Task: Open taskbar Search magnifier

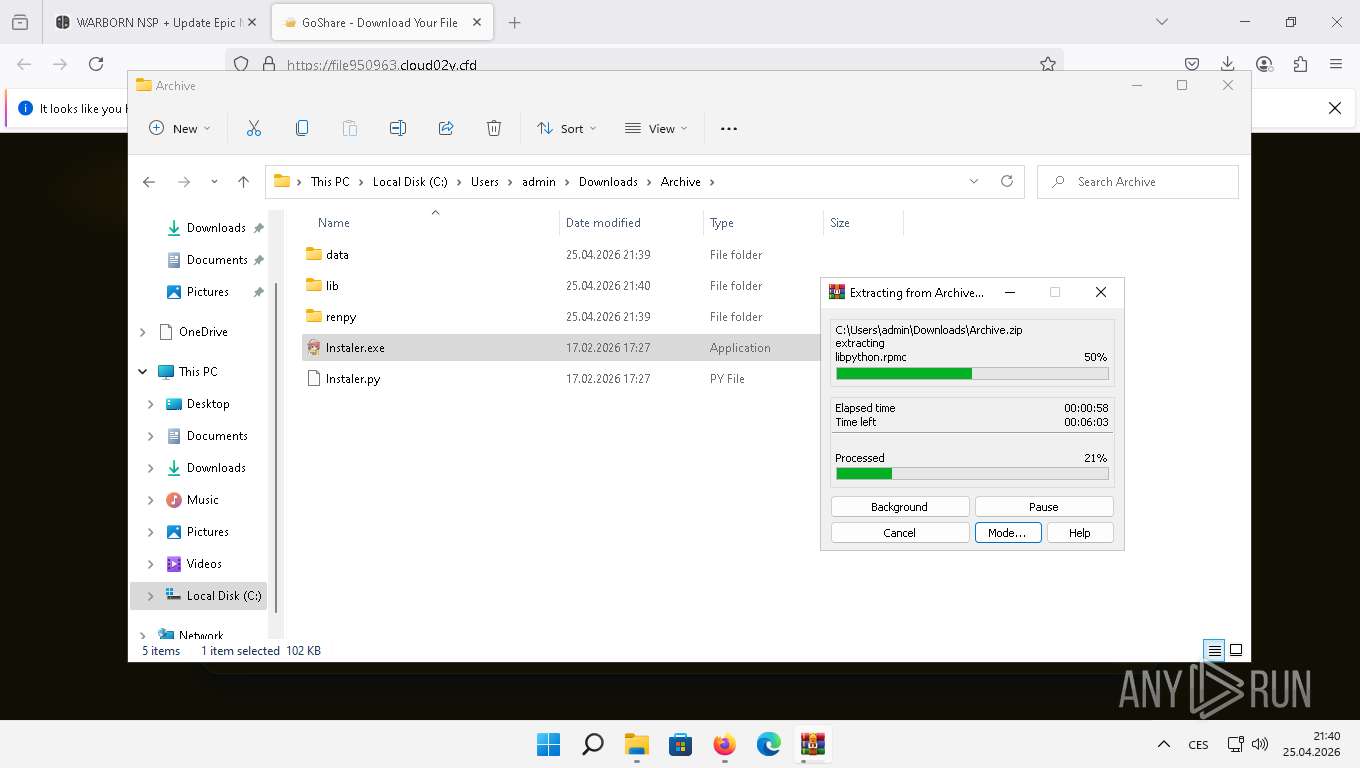Action: click(x=593, y=744)
